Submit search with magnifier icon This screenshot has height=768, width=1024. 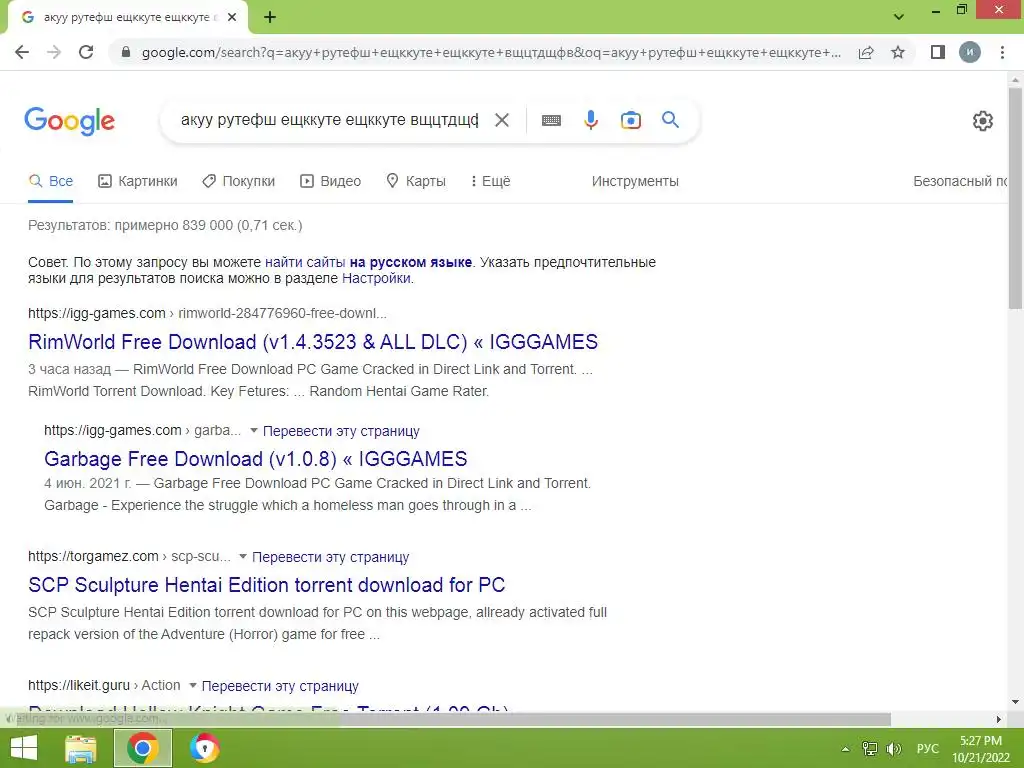pyautogui.click(x=670, y=120)
